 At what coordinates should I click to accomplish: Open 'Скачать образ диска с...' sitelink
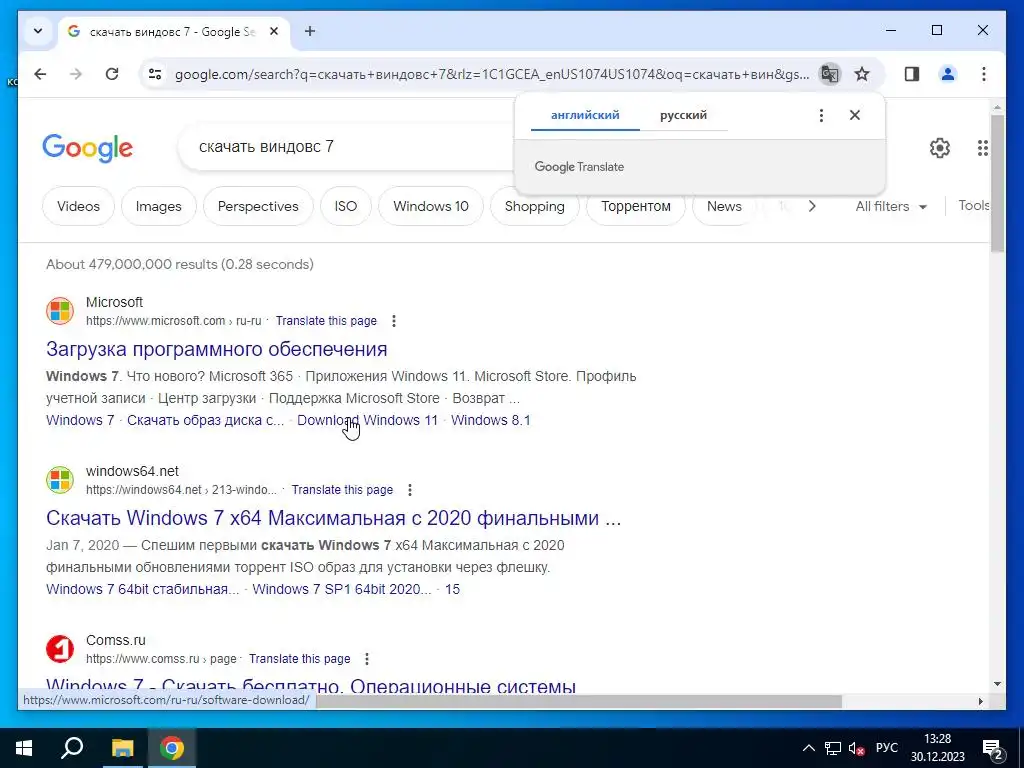click(206, 420)
